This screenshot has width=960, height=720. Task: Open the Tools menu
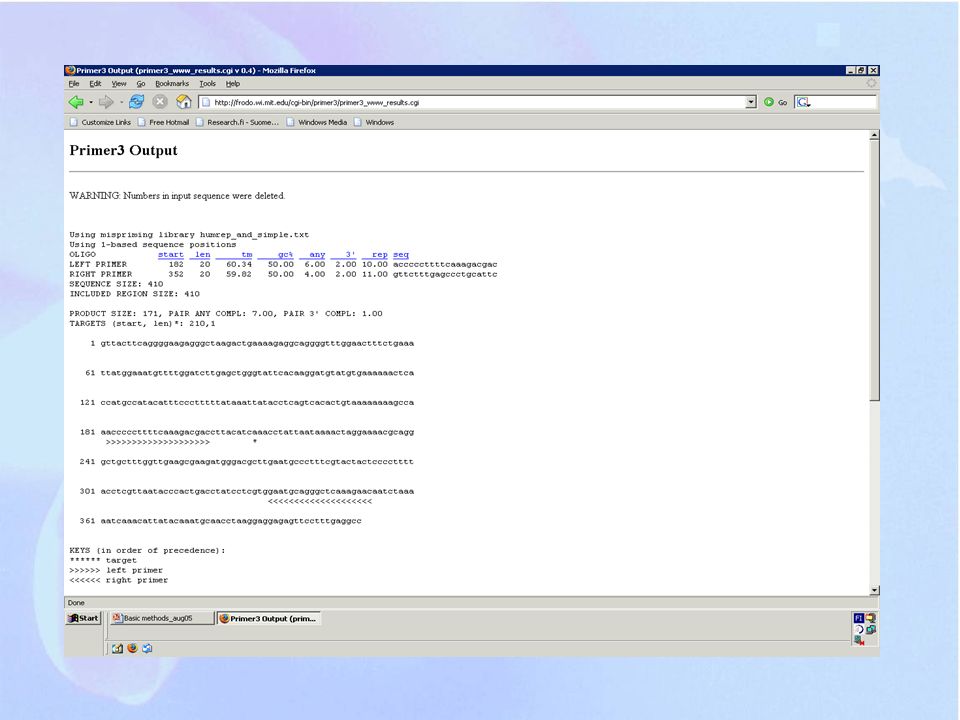coord(208,84)
